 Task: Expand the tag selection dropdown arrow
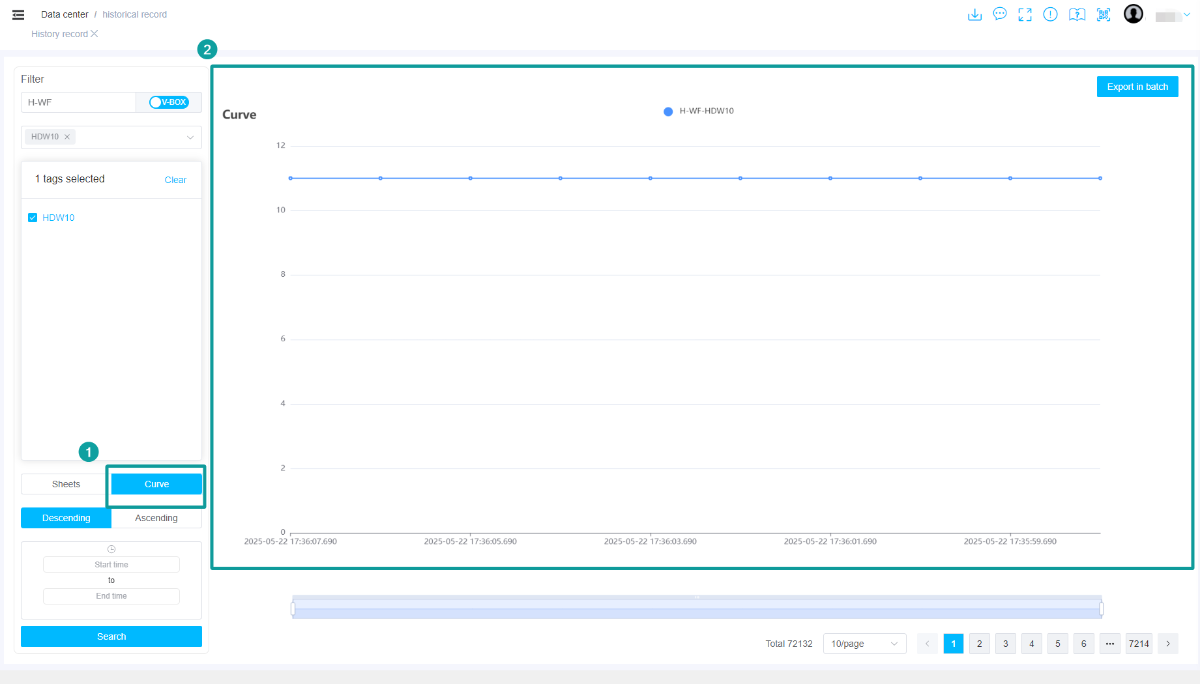click(190, 137)
